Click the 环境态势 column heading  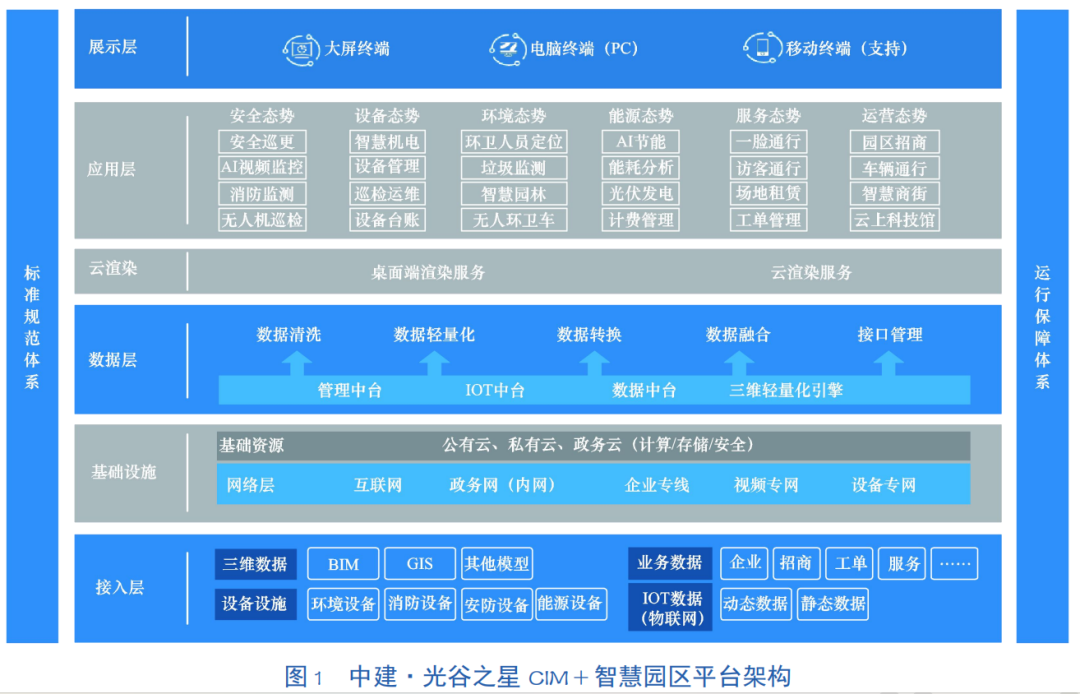pos(514,115)
